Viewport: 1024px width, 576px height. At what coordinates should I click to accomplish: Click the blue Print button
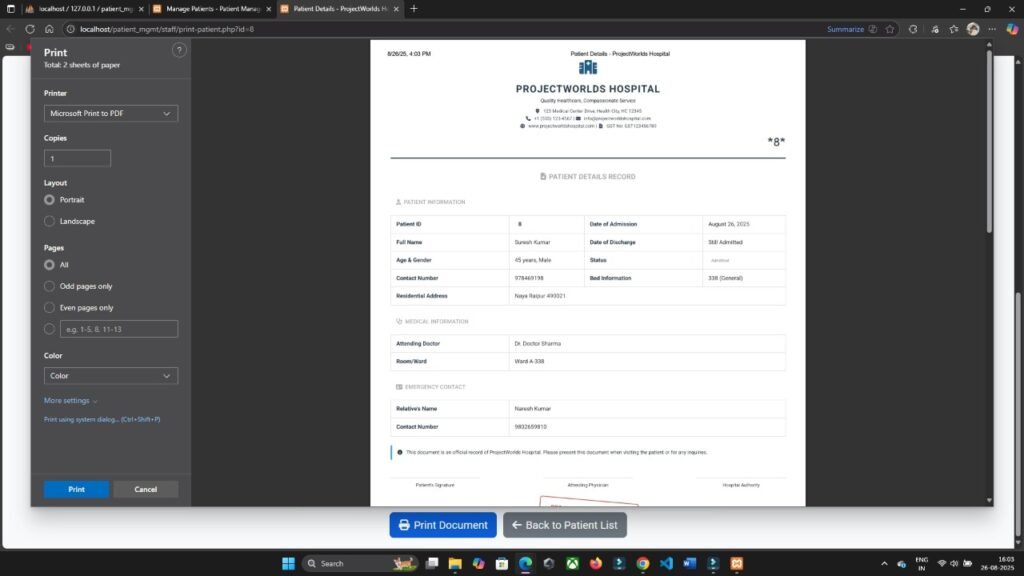(75, 489)
